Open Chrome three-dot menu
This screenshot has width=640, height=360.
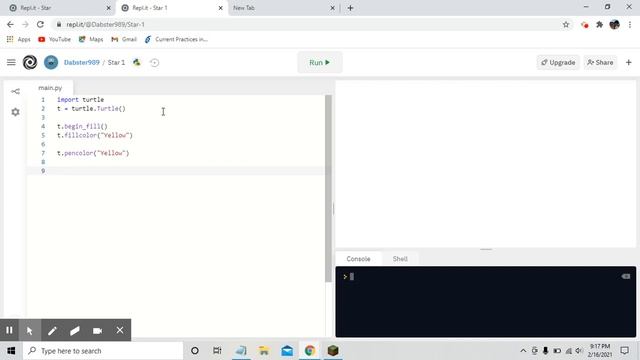pyautogui.click(x=630, y=24)
